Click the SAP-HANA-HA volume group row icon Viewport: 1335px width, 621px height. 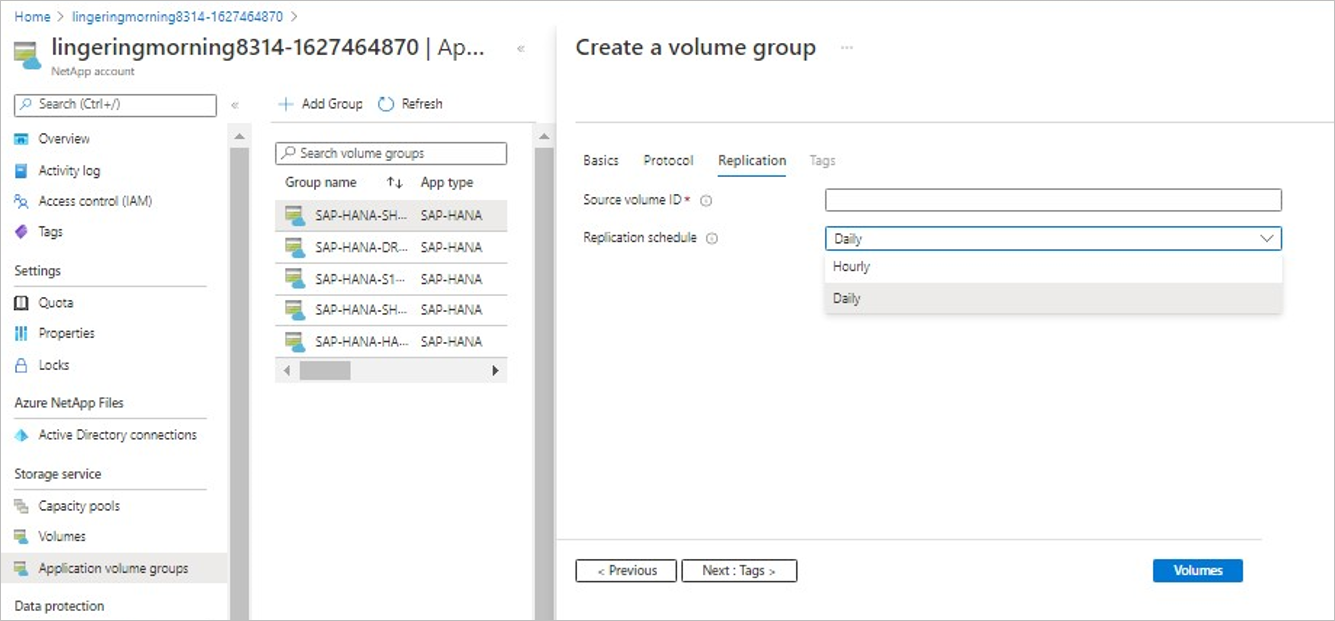294,341
